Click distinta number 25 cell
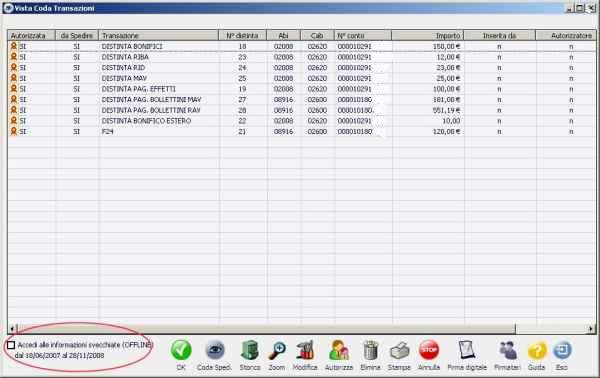 242,78
